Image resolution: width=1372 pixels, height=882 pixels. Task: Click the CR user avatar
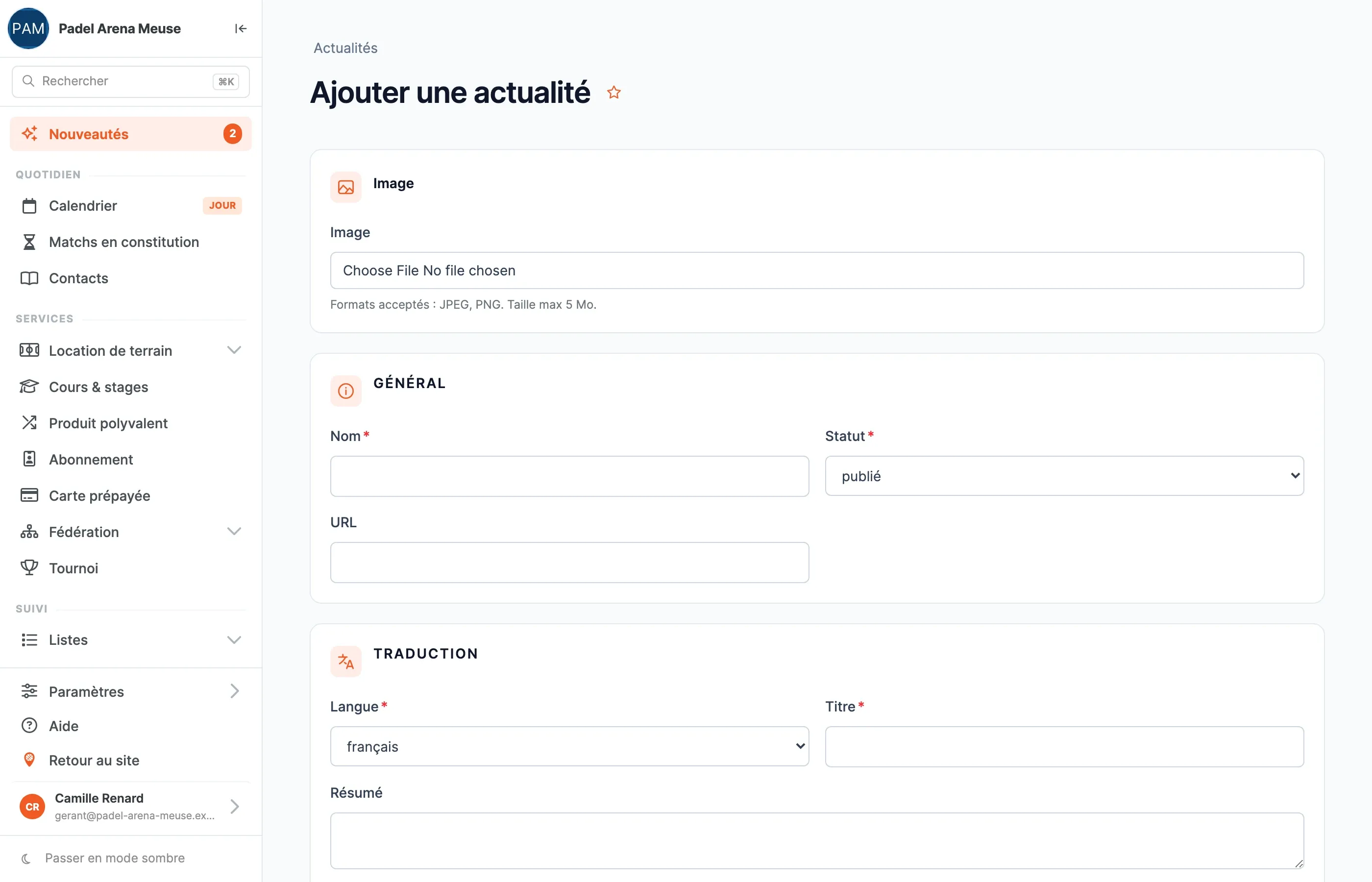tap(32, 807)
